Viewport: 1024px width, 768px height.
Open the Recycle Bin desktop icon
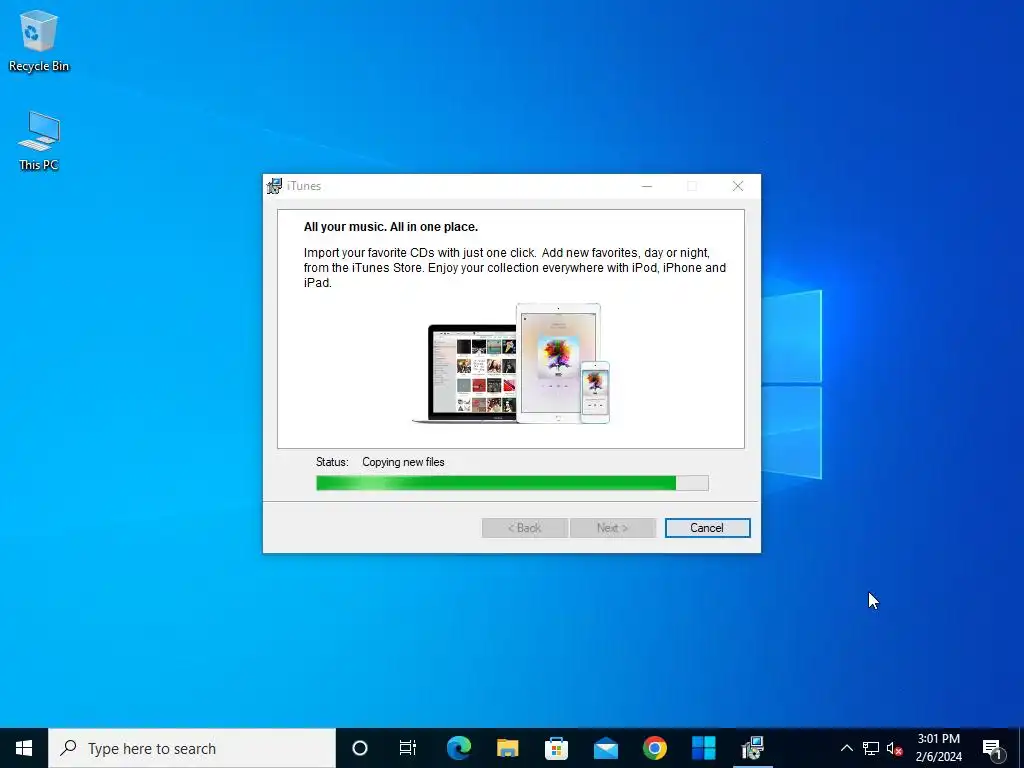[x=39, y=40]
